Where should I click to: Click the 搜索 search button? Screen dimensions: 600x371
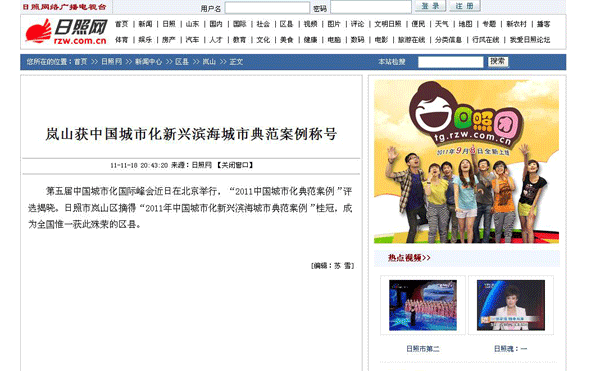coord(498,62)
